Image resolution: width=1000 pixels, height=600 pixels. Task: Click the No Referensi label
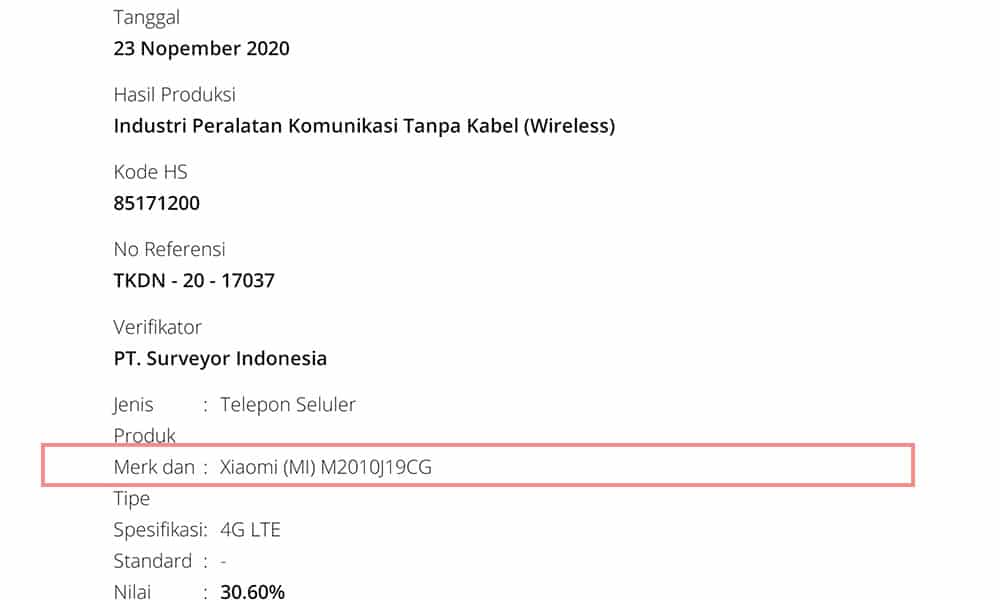(x=170, y=249)
